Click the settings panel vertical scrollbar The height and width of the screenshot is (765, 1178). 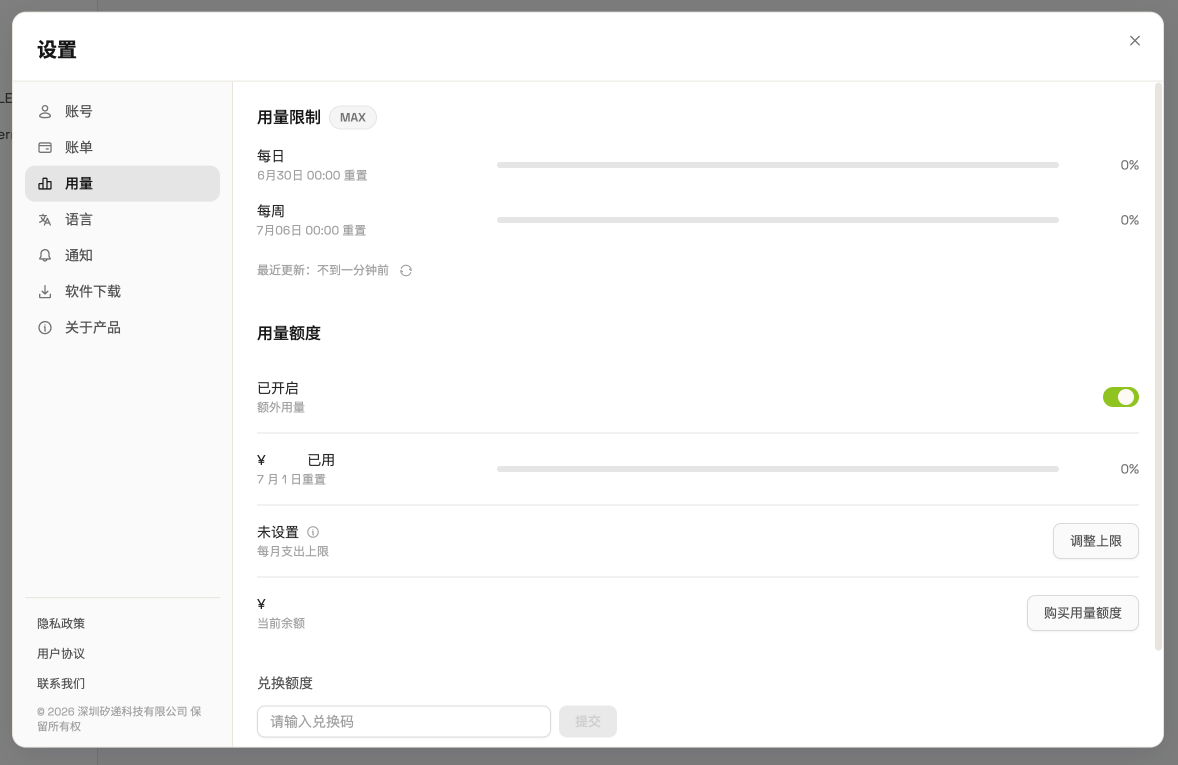(1158, 366)
